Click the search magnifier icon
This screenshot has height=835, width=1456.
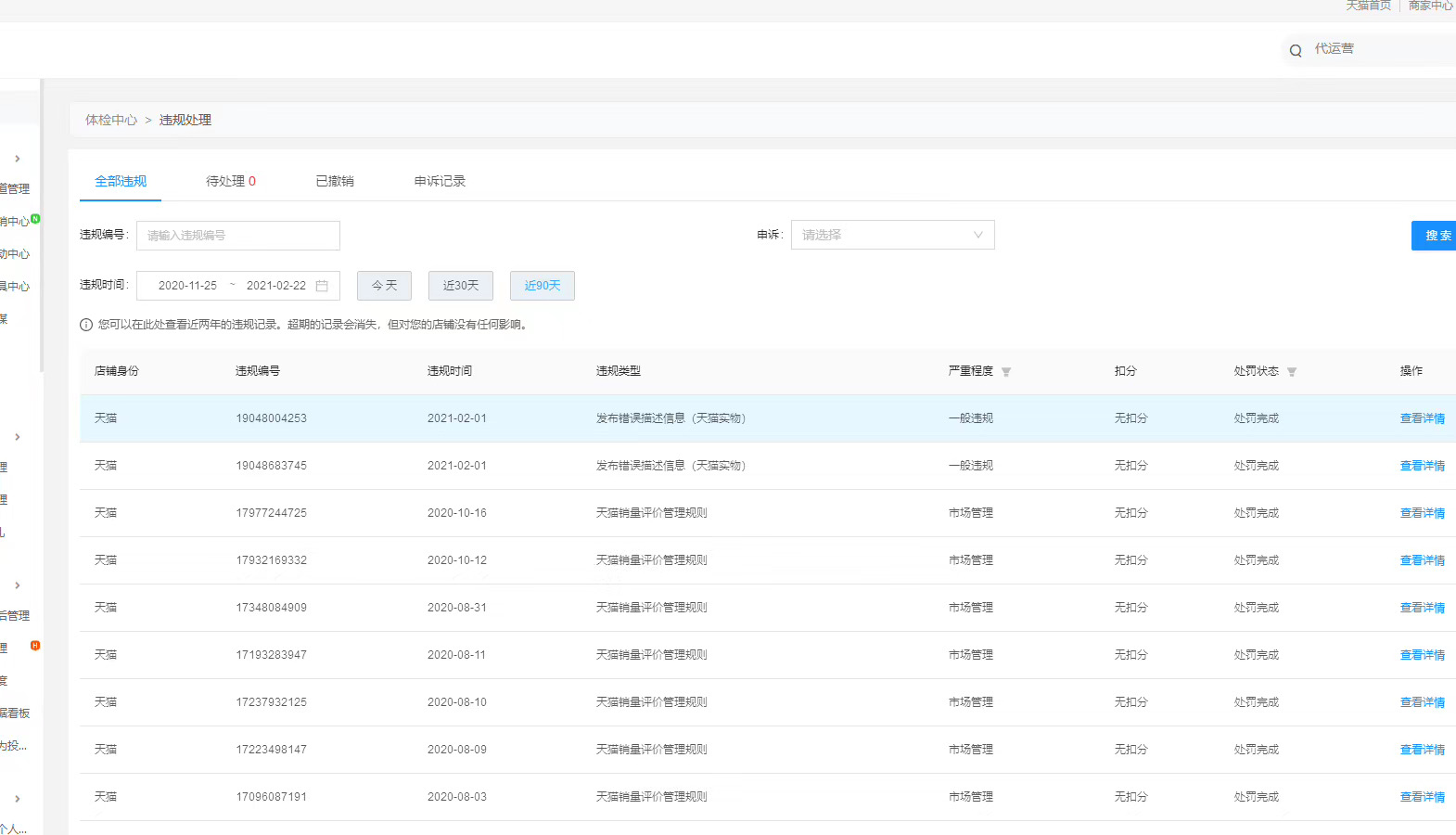[1296, 50]
